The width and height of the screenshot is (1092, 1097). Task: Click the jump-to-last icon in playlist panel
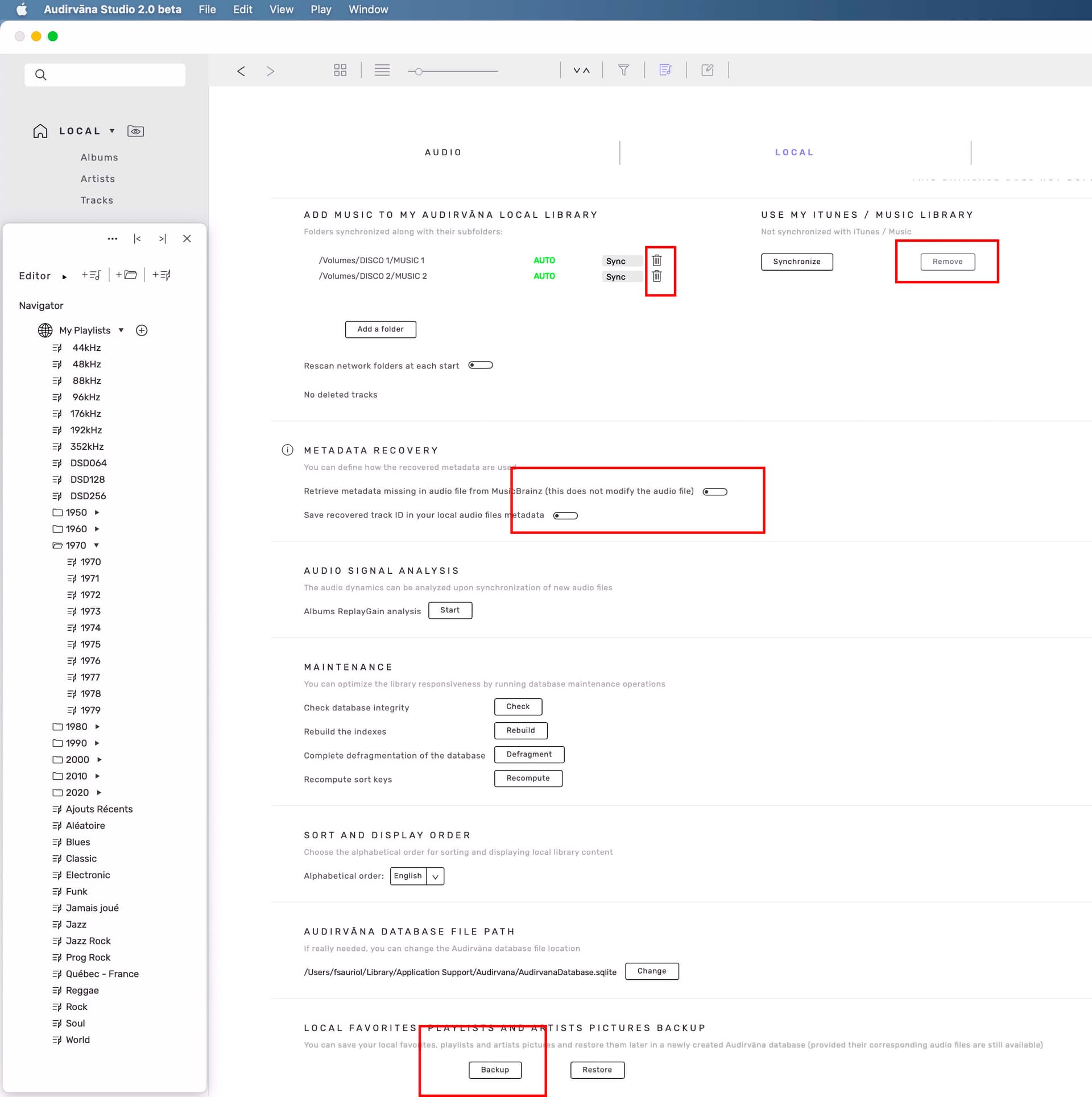[162, 239]
